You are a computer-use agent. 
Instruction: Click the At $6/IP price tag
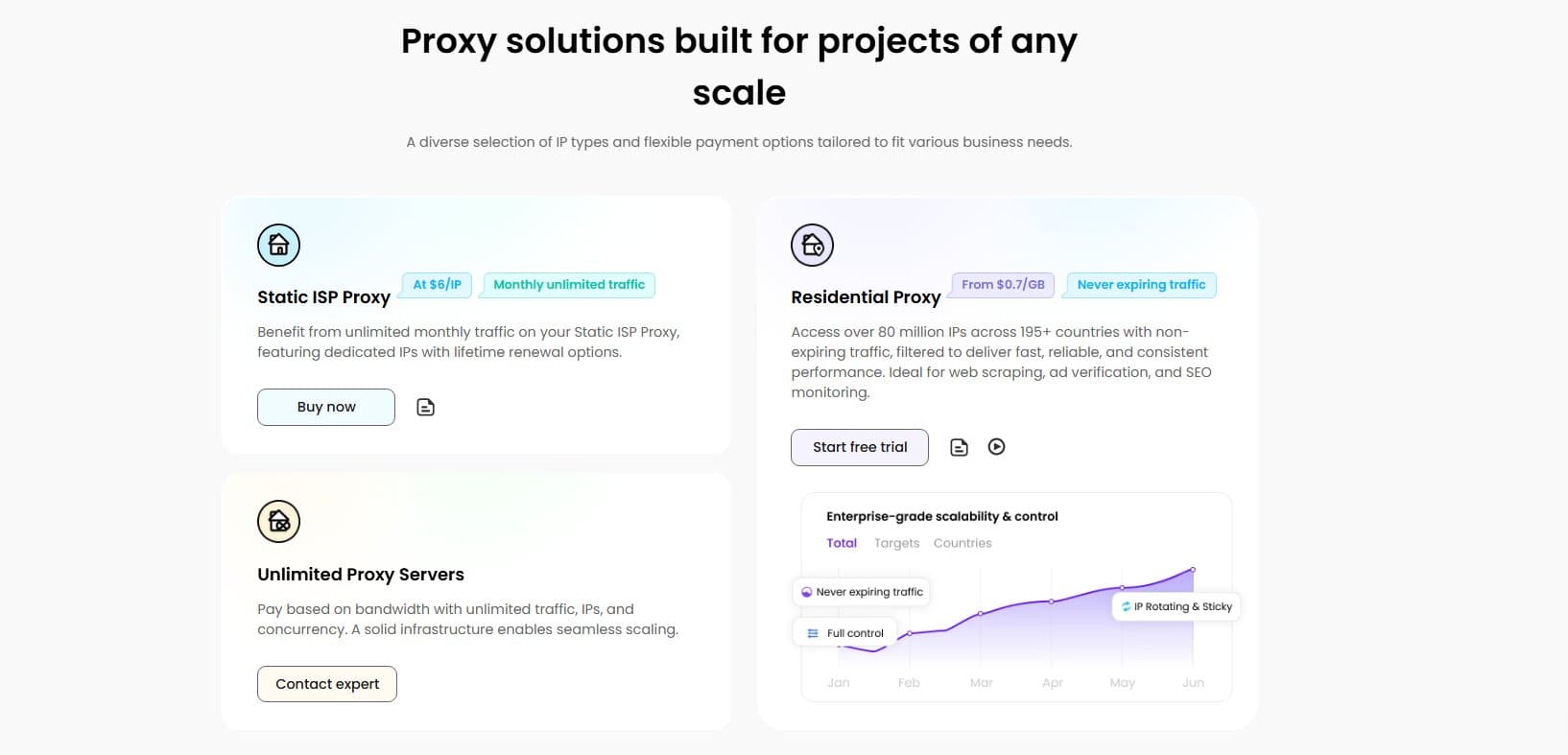pyautogui.click(x=437, y=285)
